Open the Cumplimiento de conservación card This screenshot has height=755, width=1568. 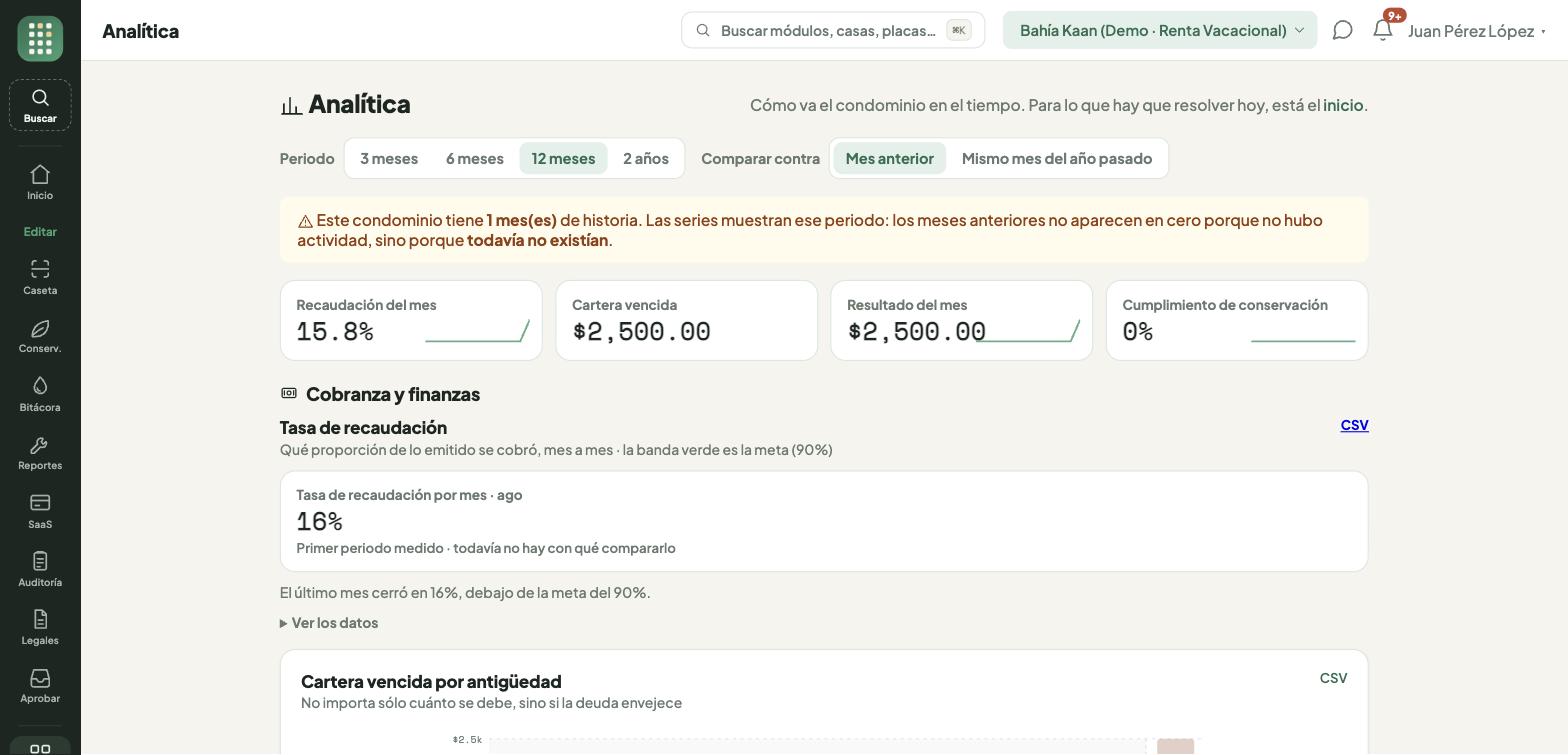(x=1237, y=321)
